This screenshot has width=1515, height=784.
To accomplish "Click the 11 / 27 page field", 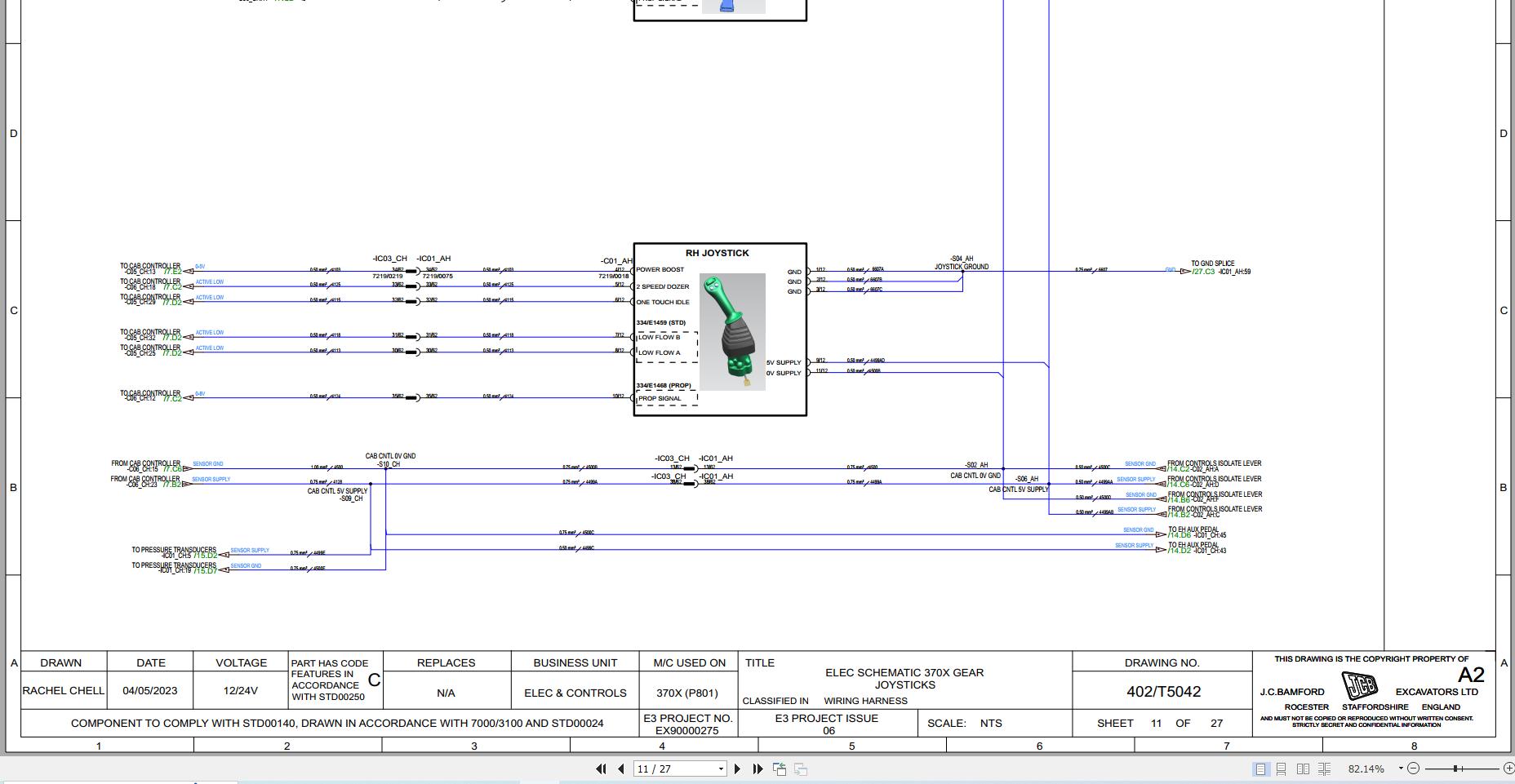I will pyautogui.click(x=675, y=768).
